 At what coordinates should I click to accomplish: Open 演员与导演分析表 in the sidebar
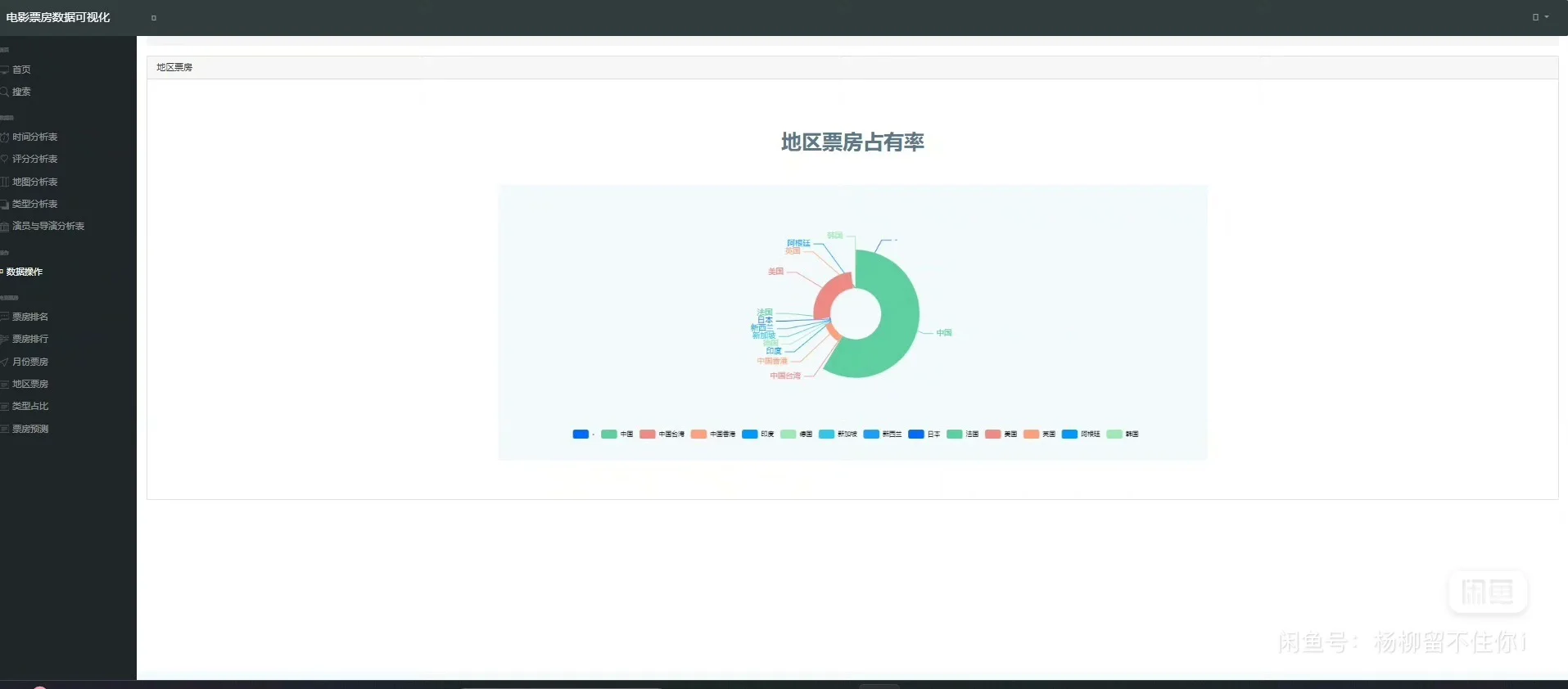[x=48, y=226]
